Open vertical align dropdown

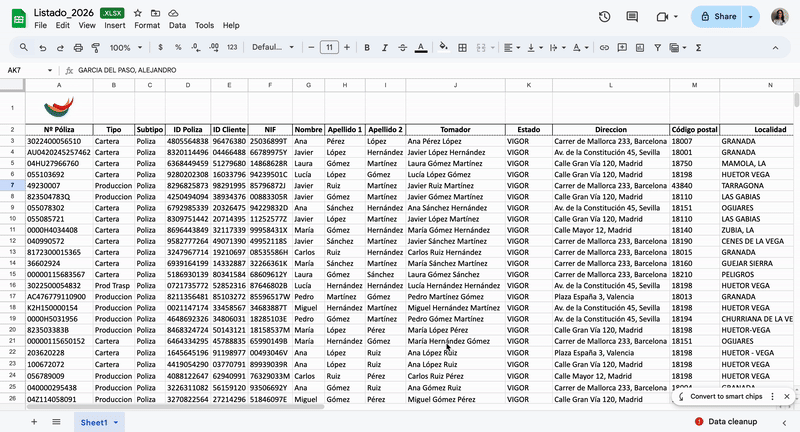point(535,47)
